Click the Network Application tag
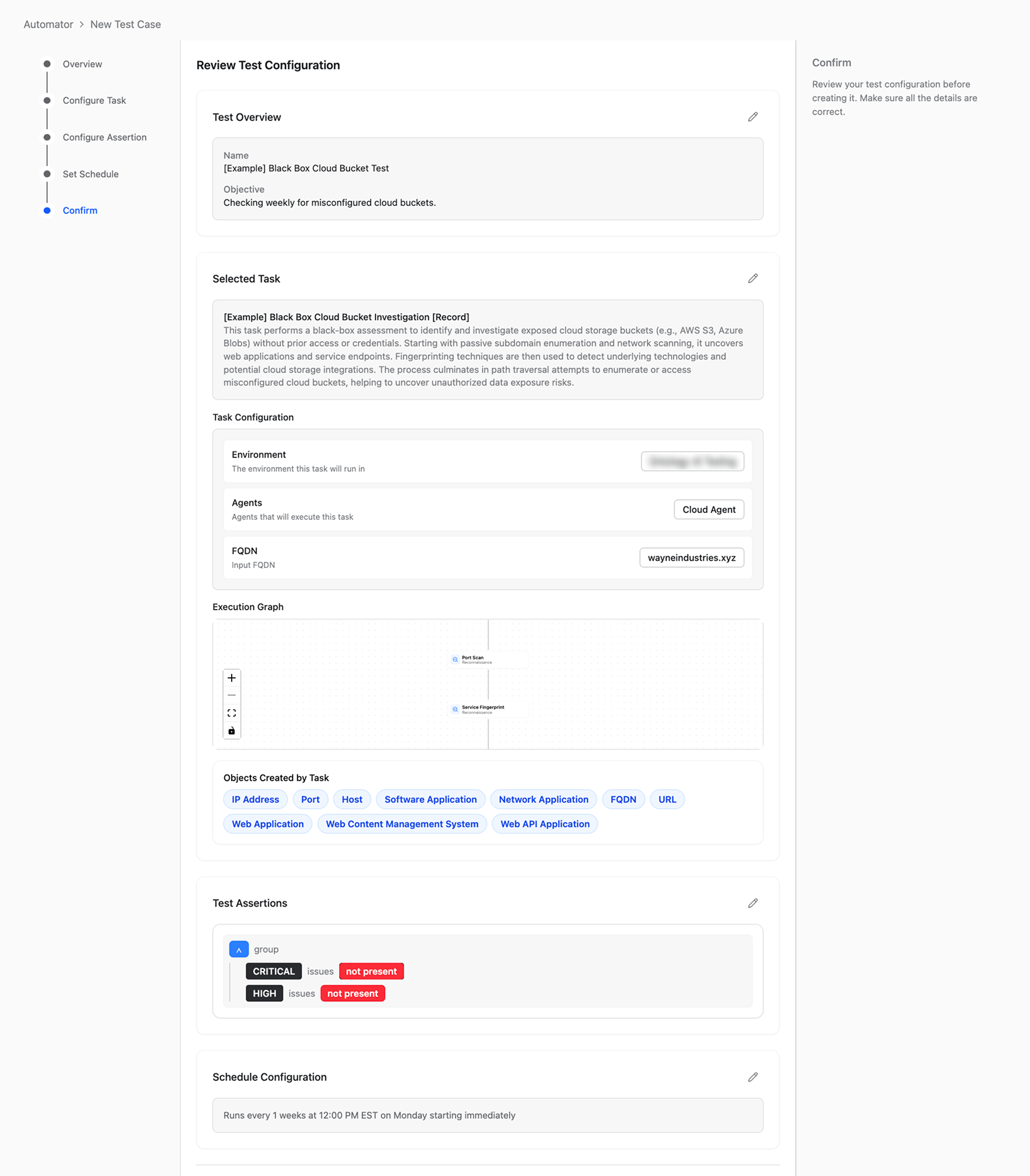This screenshot has height=1176, width=1030. click(x=544, y=799)
